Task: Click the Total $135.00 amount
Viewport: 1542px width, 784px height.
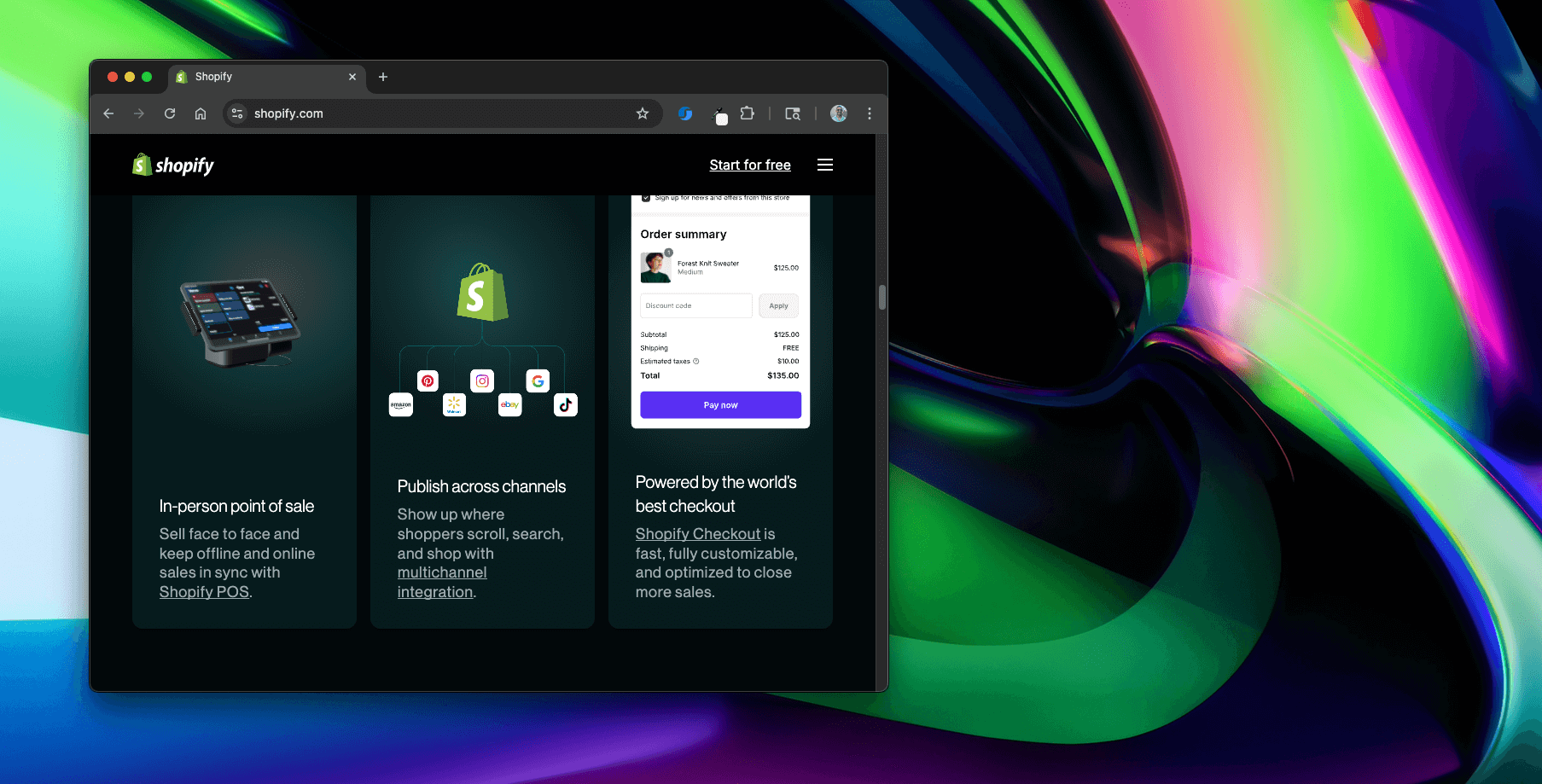Action: pos(783,375)
